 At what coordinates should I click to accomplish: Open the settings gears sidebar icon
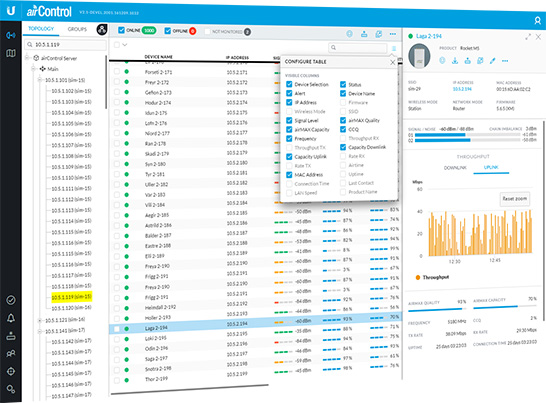[11, 389]
